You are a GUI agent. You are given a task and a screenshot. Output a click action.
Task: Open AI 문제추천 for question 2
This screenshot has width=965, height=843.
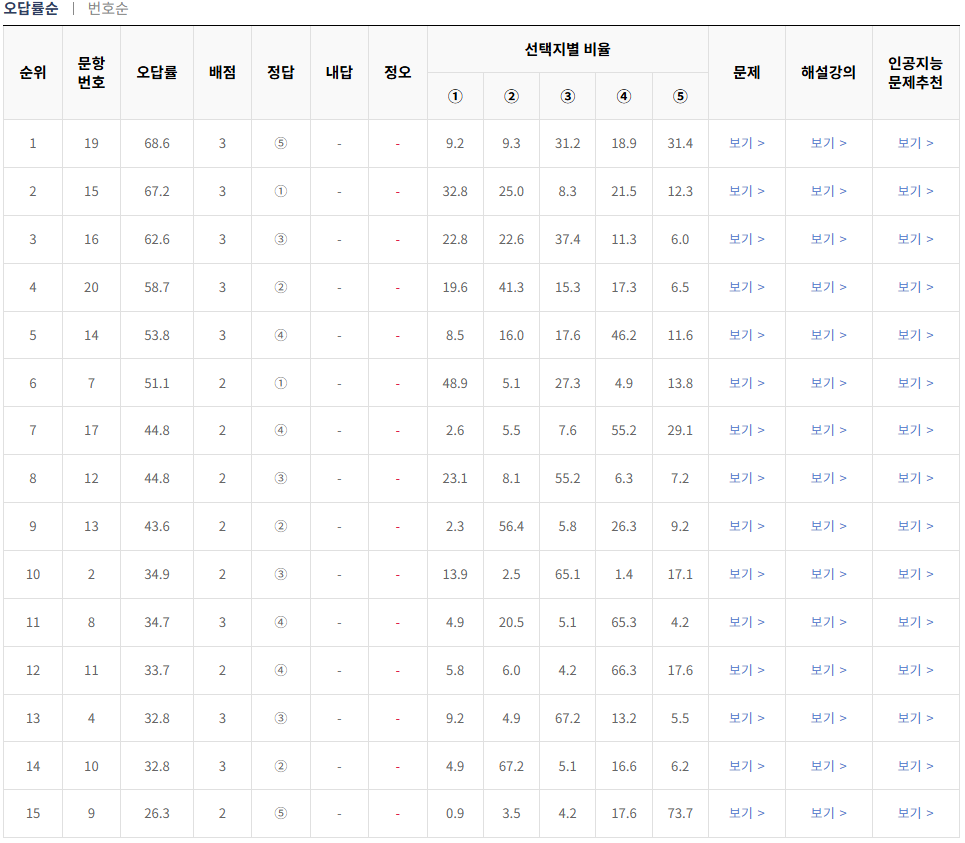point(915,574)
